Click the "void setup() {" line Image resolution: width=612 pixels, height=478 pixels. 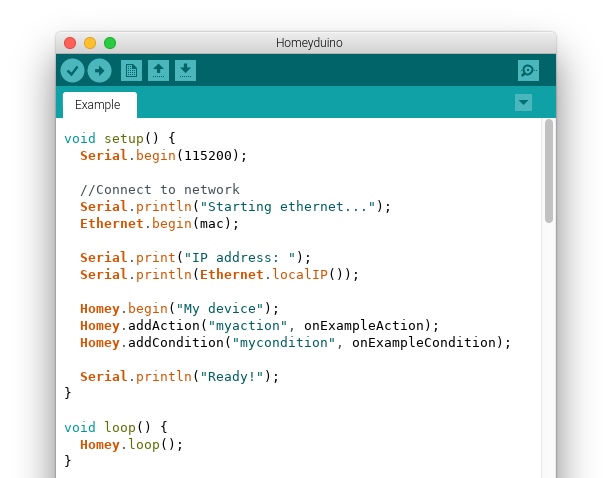coord(120,139)
